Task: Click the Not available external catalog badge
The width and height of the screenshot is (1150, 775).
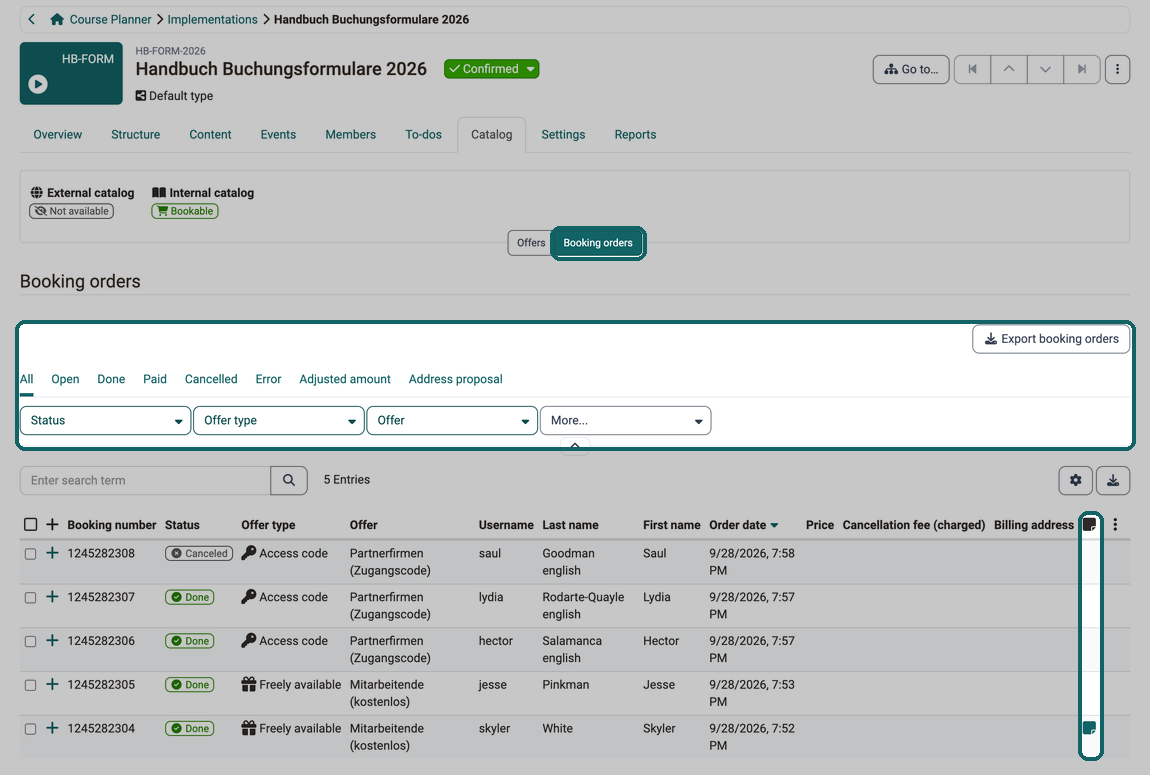Action: pos(71,211)
